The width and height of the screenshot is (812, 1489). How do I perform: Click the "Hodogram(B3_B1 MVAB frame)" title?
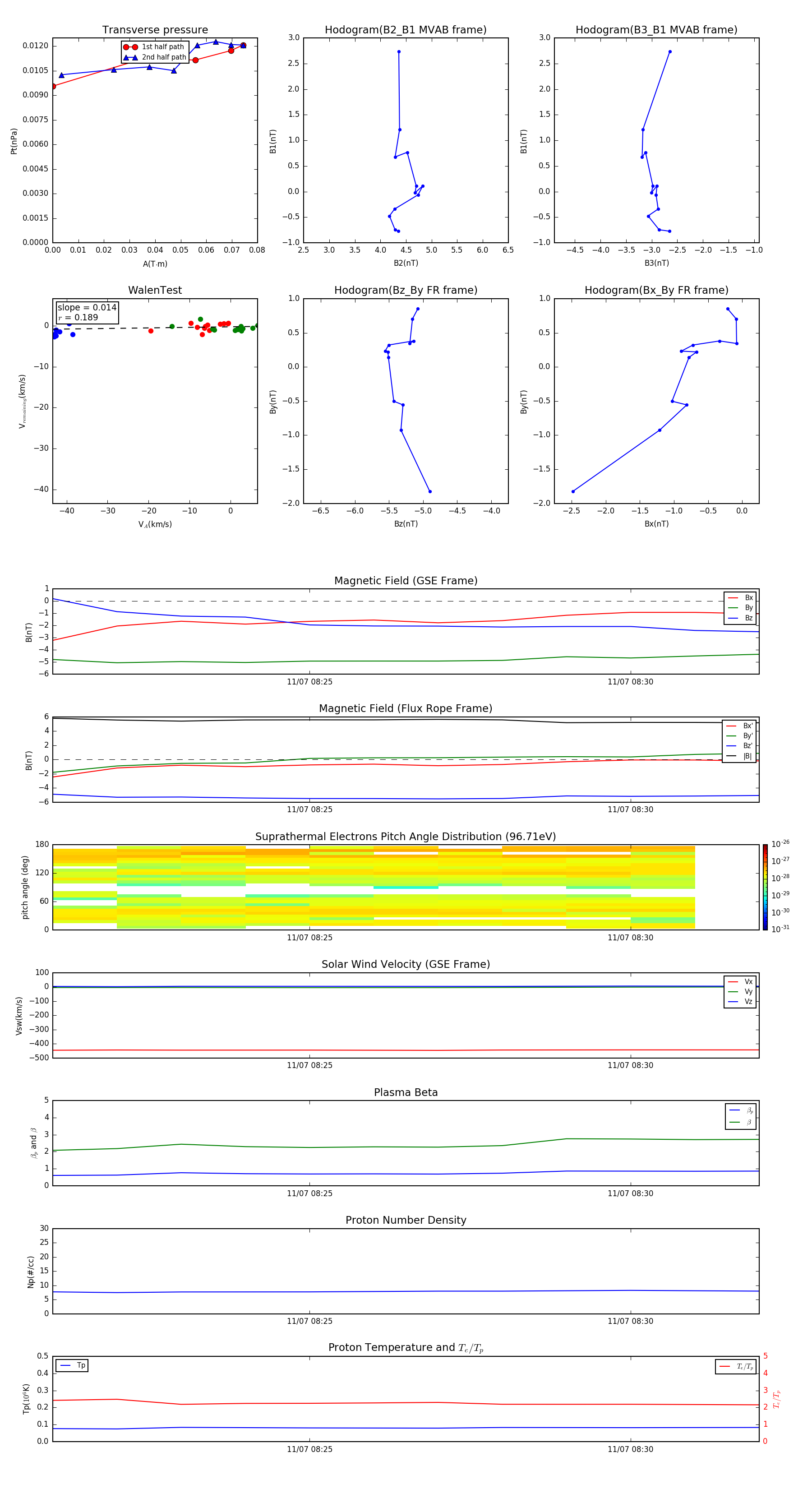656,30
